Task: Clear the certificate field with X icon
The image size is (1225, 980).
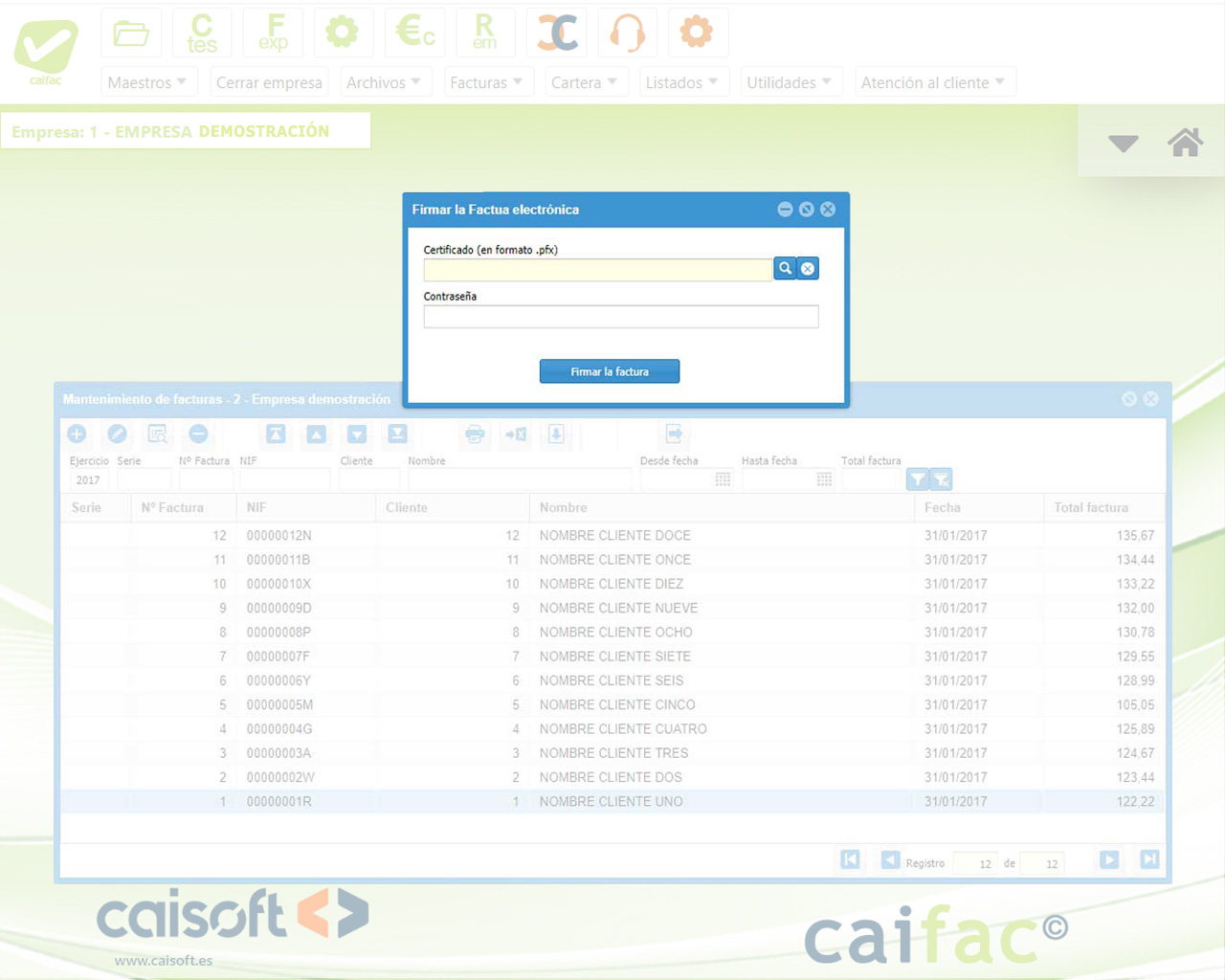Action: coord(808,269)
